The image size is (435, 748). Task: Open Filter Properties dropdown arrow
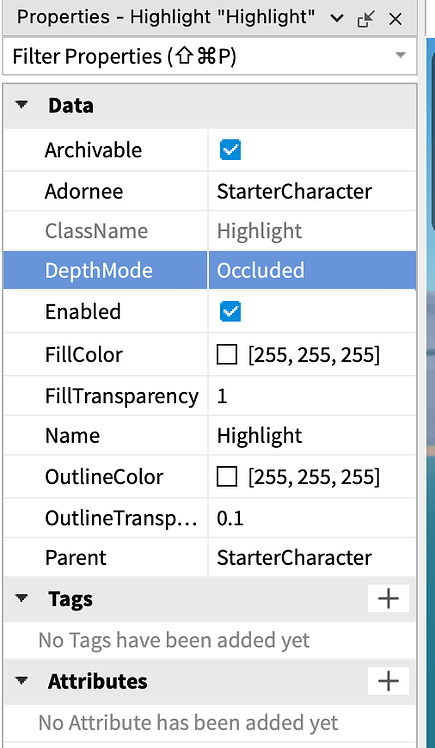point(400,55)
